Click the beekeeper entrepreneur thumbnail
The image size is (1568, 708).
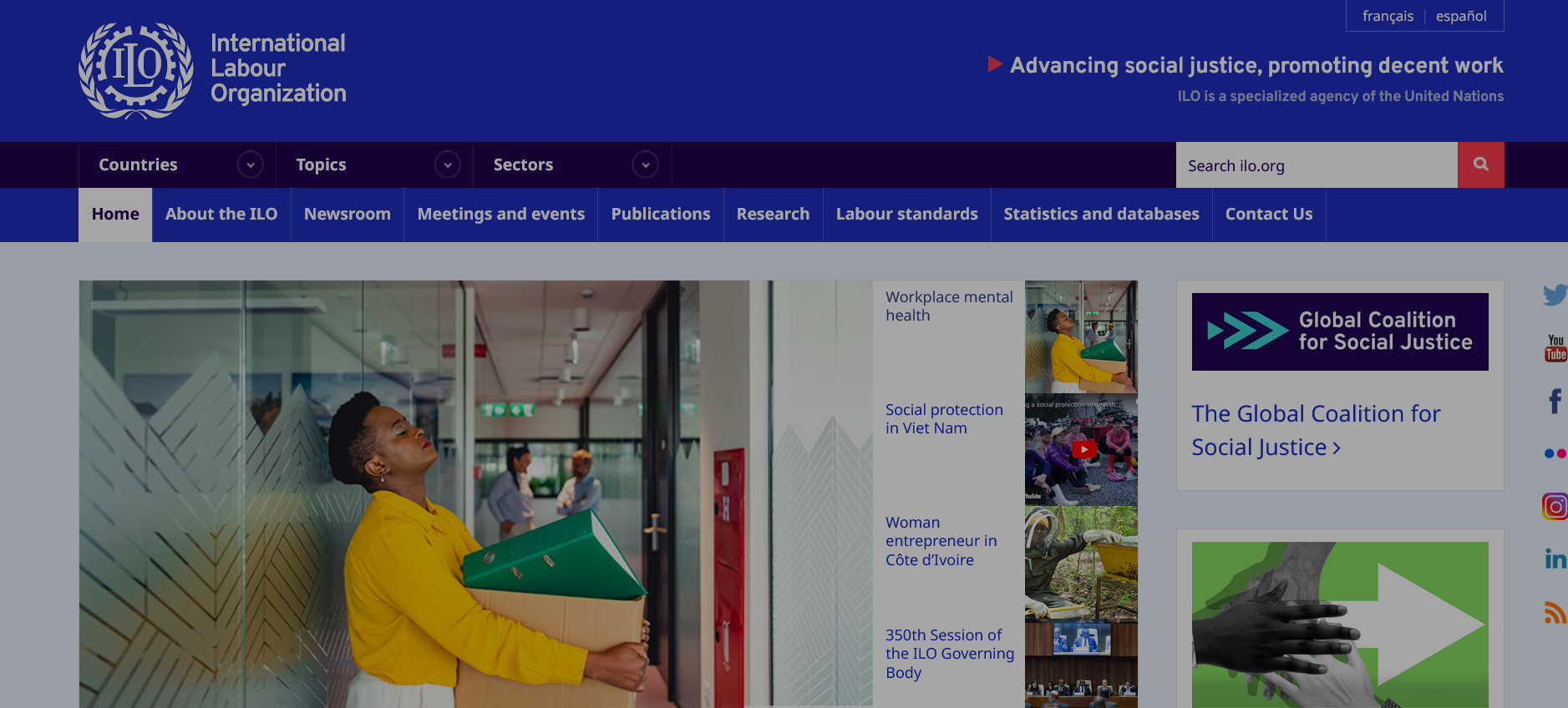[1081, 563]
